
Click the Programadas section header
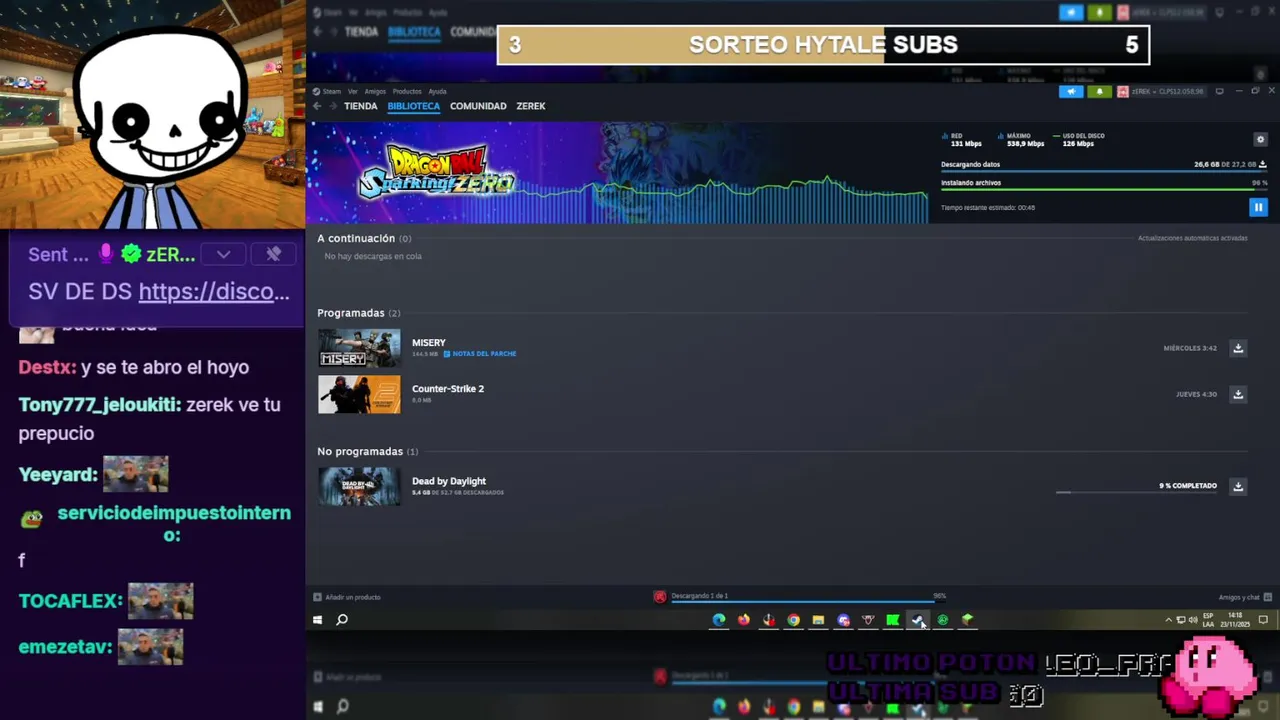[359, 313]
